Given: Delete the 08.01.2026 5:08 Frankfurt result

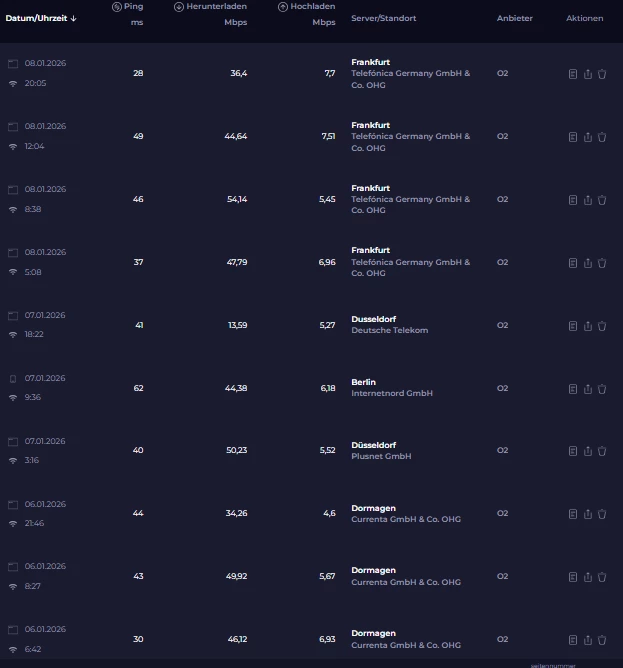Looking at the screenshot, I should click(x=602, y=263).
